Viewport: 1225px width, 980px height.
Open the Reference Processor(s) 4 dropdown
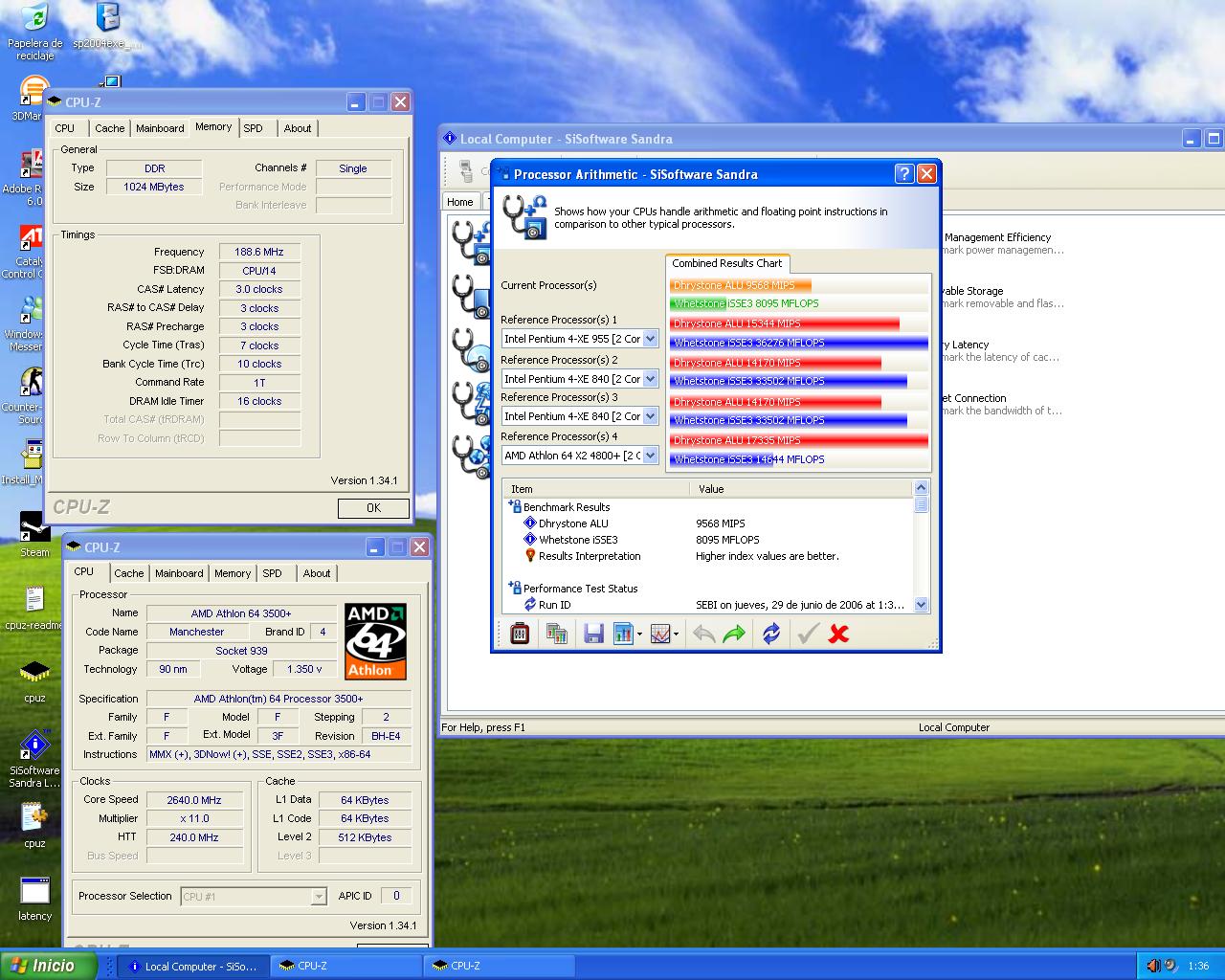[x=650, y=456]
